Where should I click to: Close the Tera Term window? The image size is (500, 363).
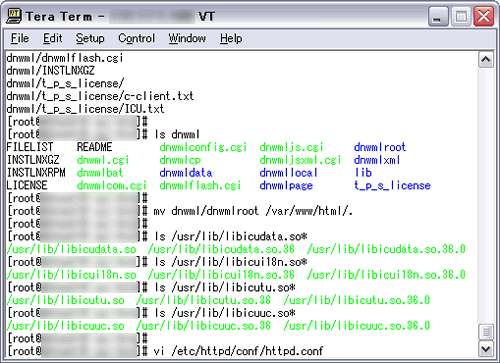pos(484,16)
